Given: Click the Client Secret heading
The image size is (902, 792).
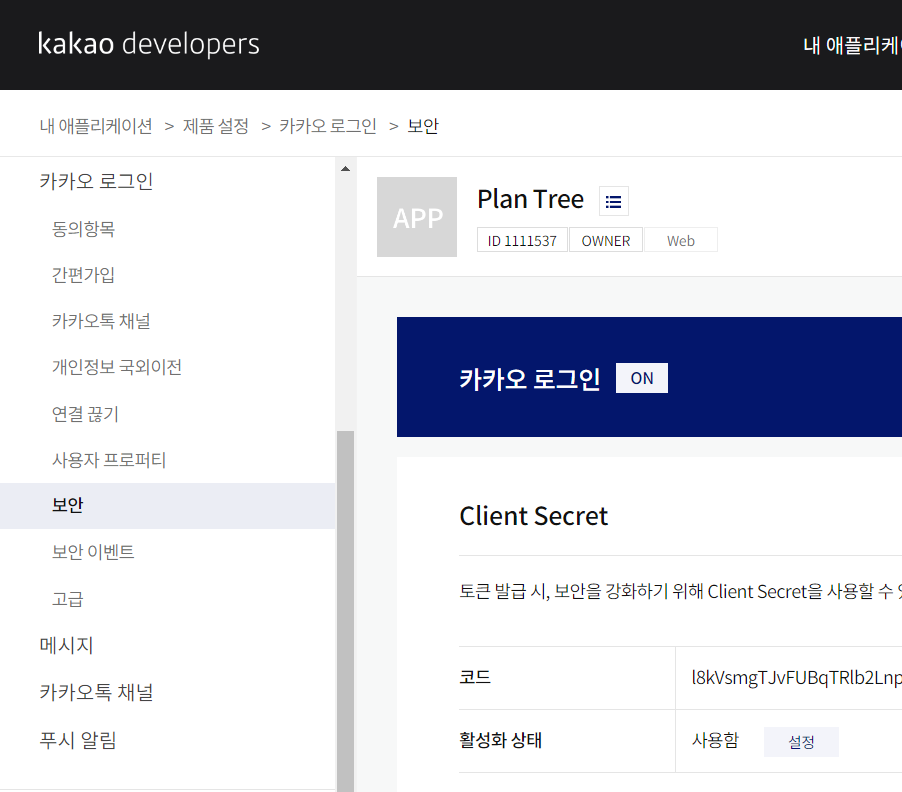Looking at the screenshot, I should [533, 516].
